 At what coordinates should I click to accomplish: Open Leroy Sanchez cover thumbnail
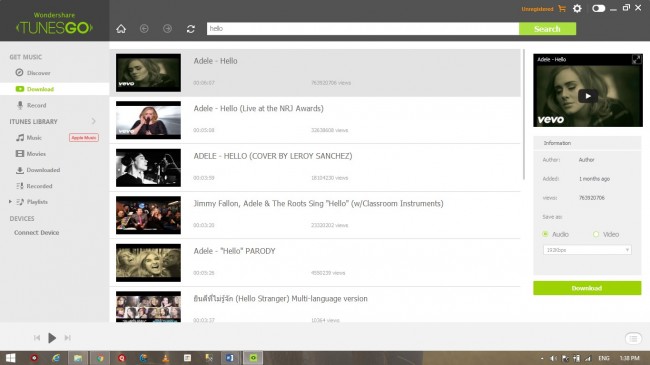[x=148, y=168]
